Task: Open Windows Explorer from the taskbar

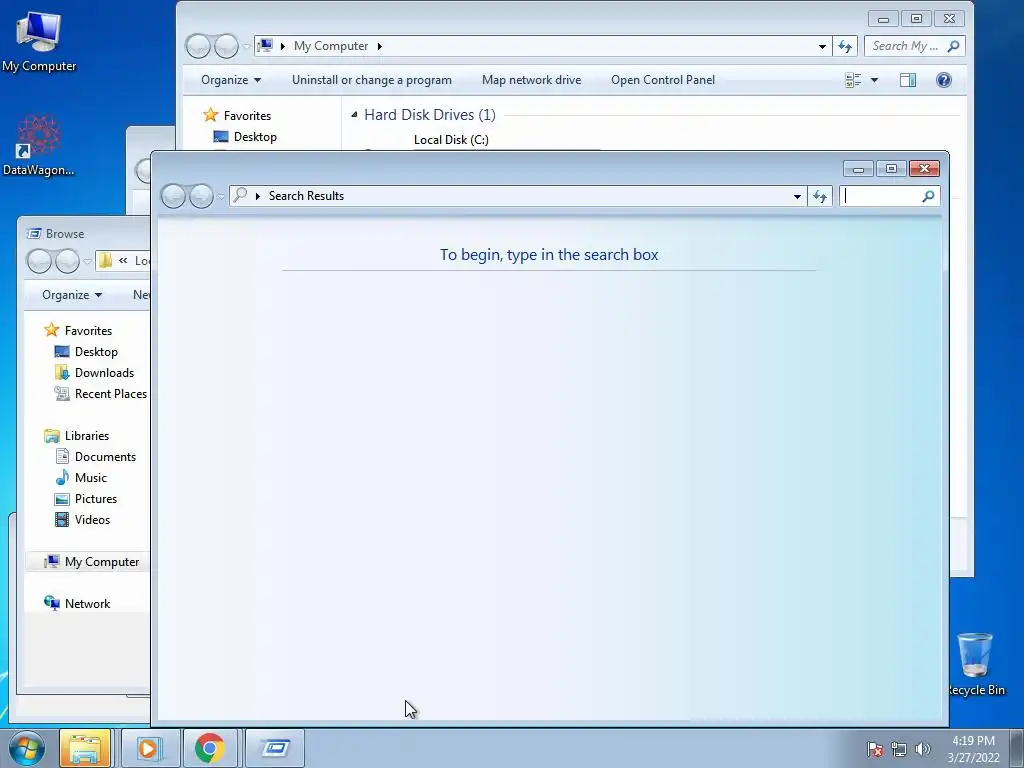Action: point(85,748)
